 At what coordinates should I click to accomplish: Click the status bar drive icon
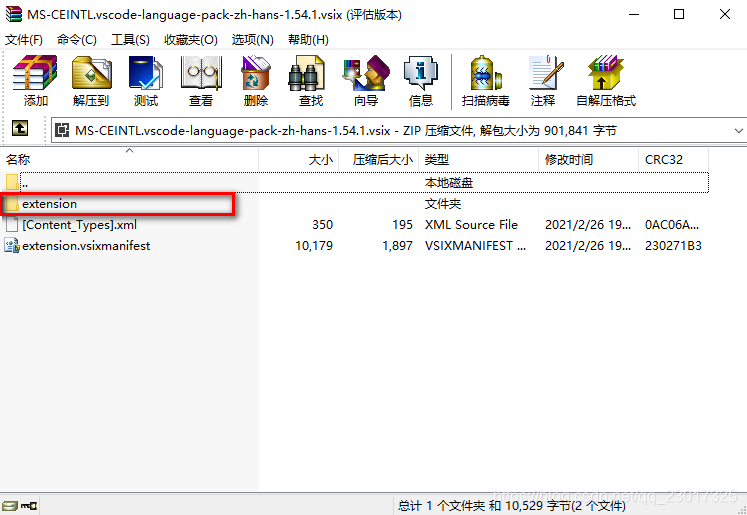9,505
